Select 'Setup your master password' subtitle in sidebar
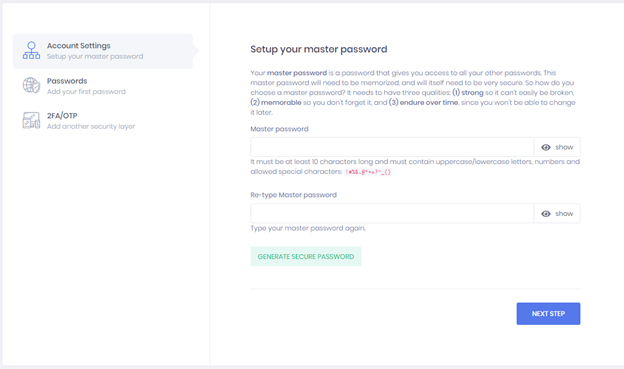 coord(95,57)
